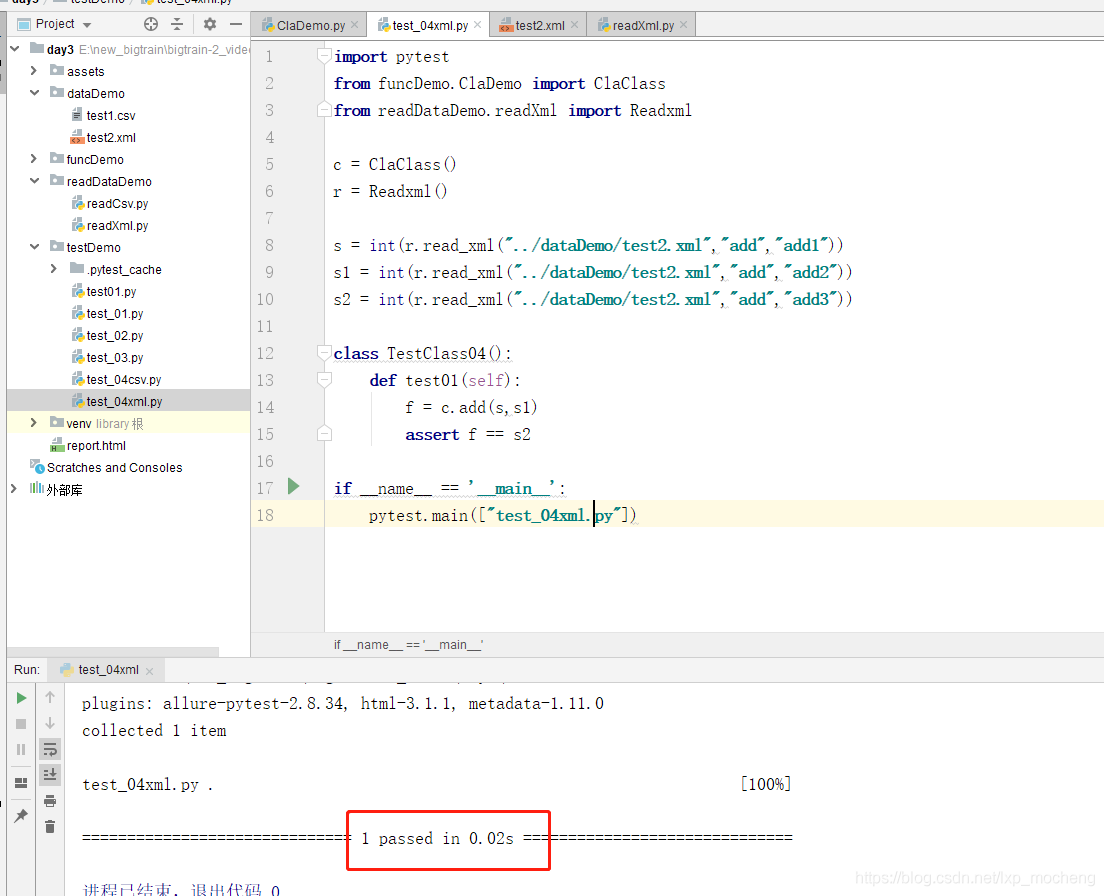Expand the assets folder
The width and height of the screenshot is (1104, 896).
[34, 71]
